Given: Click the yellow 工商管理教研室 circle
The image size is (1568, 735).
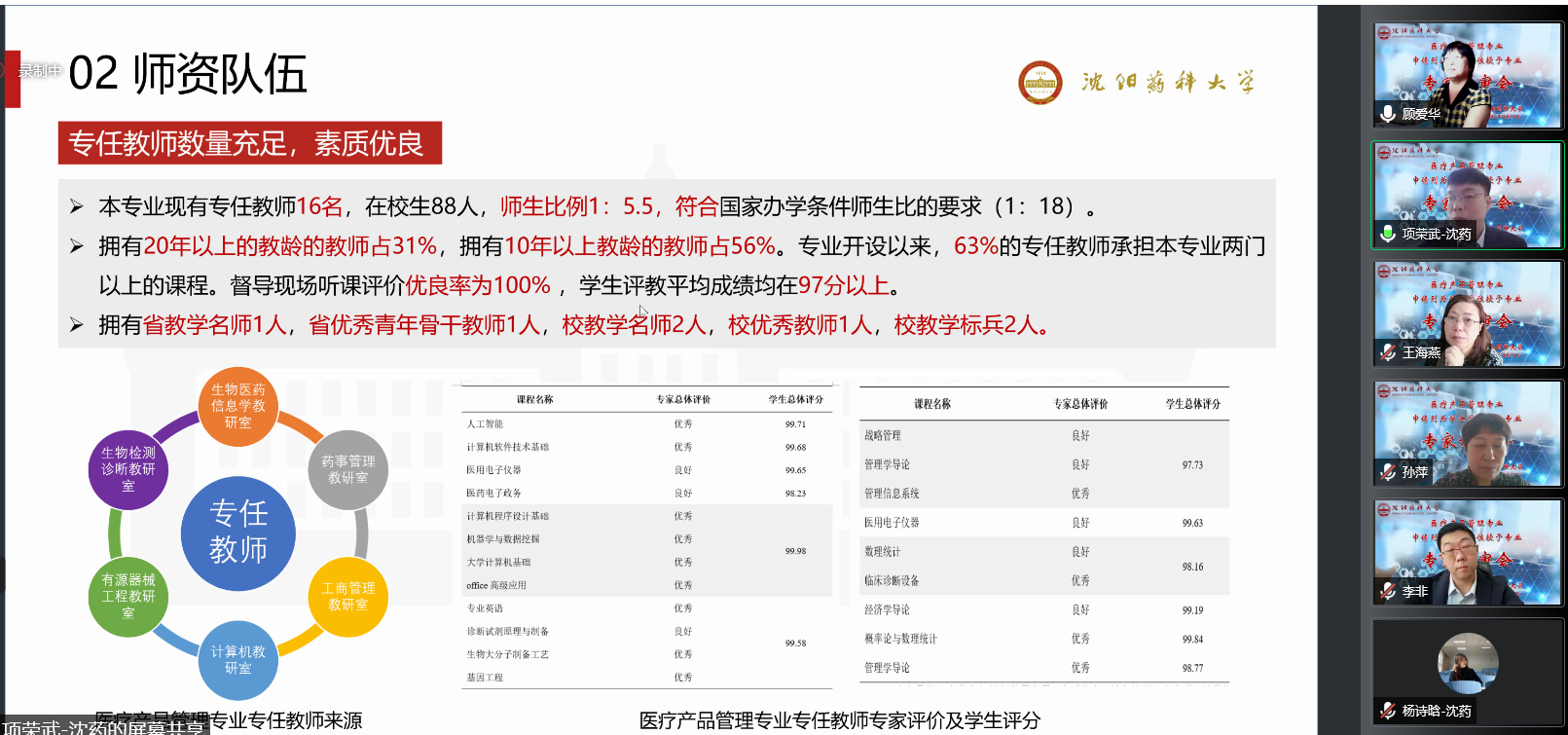Looking at the screenshot, I should pos(348,597).
